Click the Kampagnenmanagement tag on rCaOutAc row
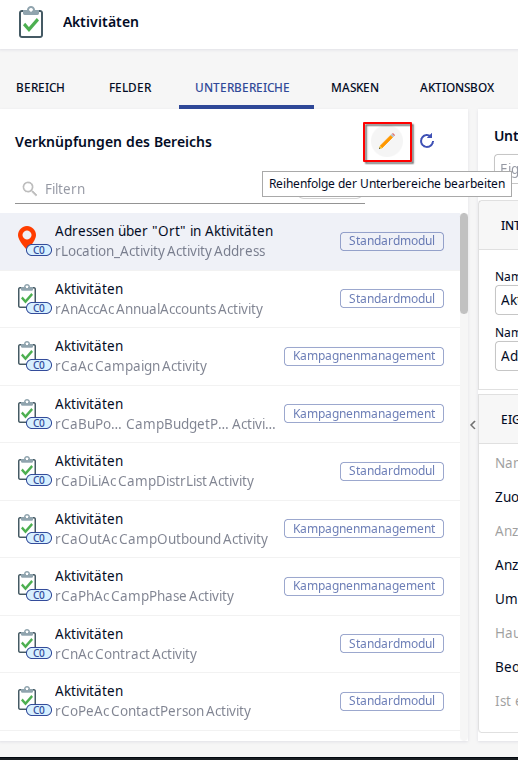518x760 pixels. [x=364, y=529]
